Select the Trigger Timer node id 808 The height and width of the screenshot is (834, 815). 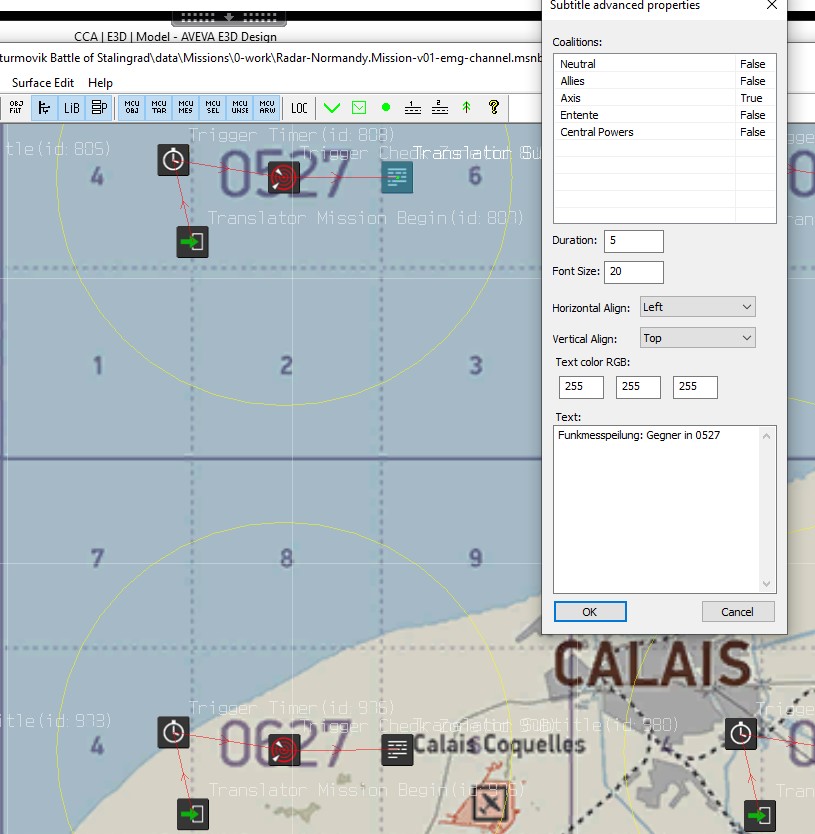[x=174, y=160]
